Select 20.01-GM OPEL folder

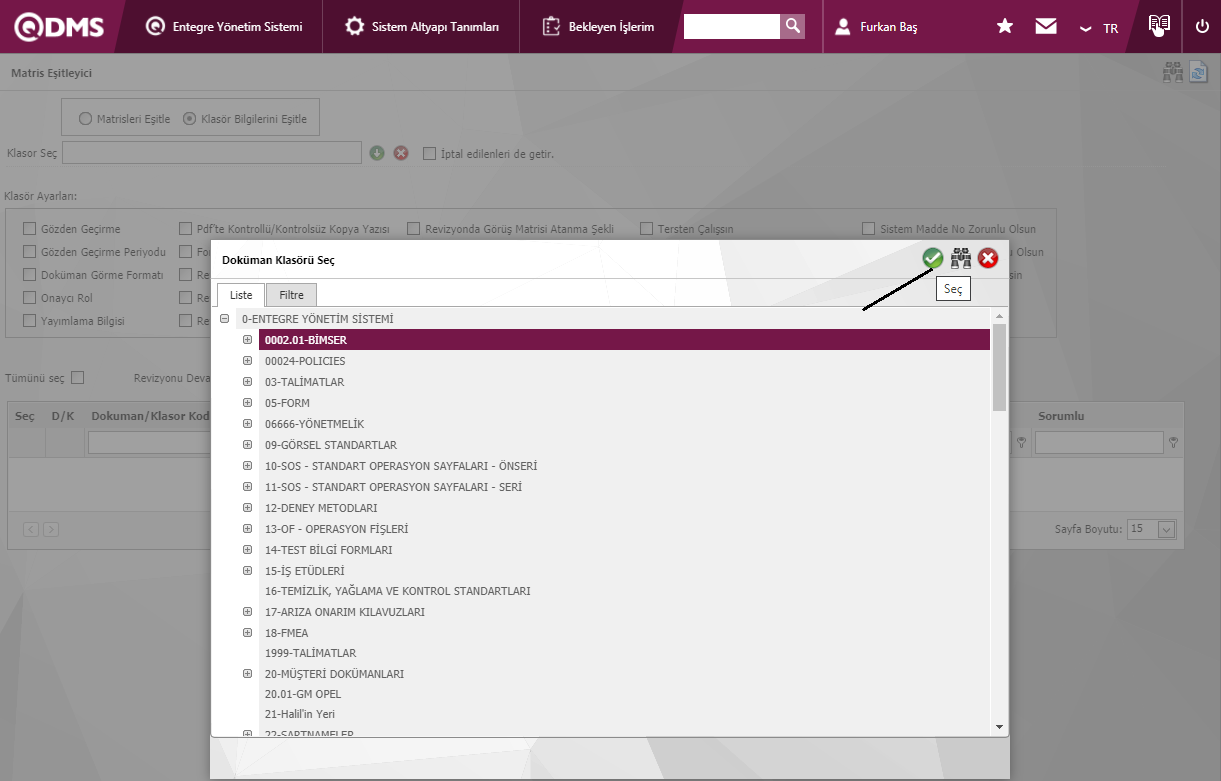pyautogui.click(x=303, y=694)
